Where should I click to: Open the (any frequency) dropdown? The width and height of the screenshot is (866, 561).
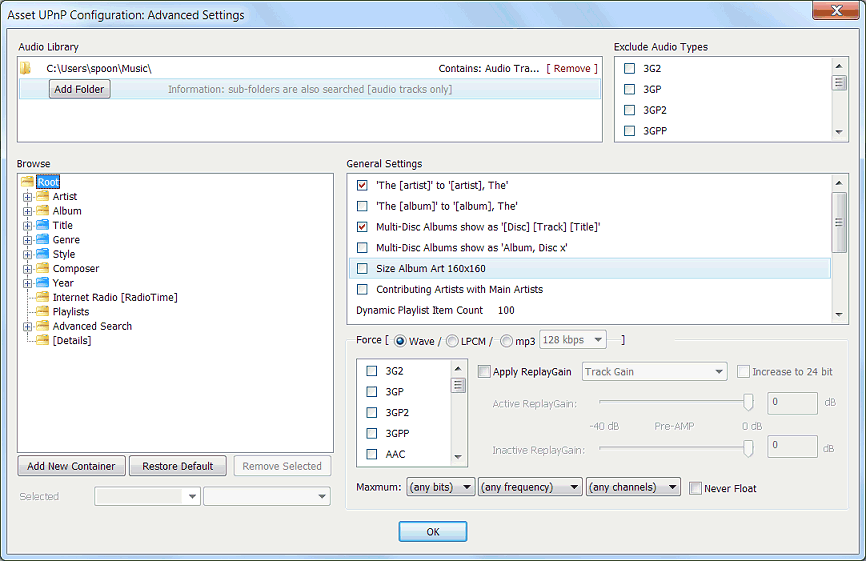(x=530, y=487)
